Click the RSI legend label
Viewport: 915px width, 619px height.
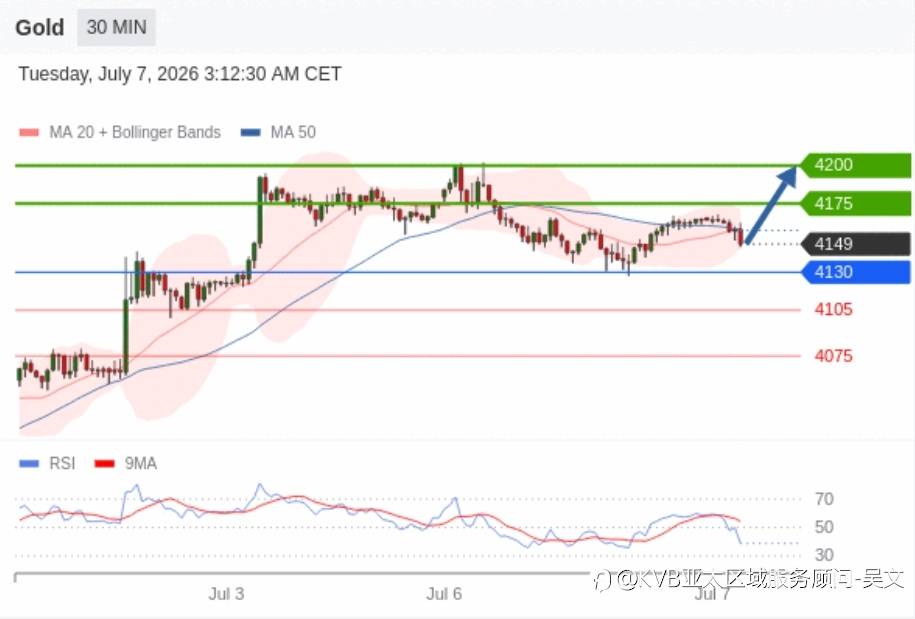coord(62,464)
